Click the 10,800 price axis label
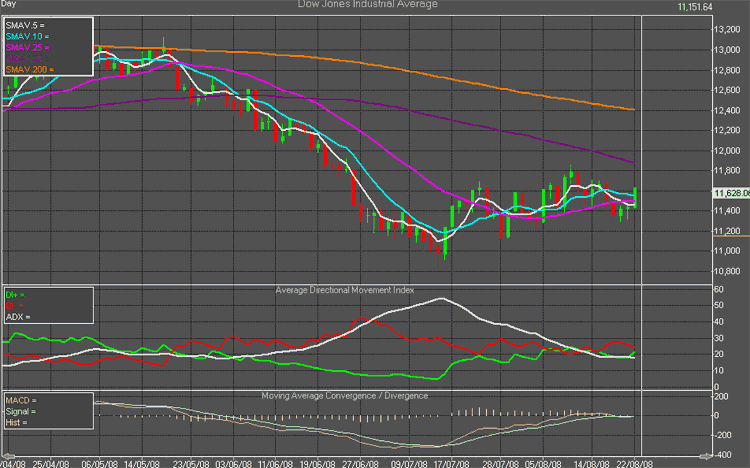This screenshot has height=468, width=750. 727,271
